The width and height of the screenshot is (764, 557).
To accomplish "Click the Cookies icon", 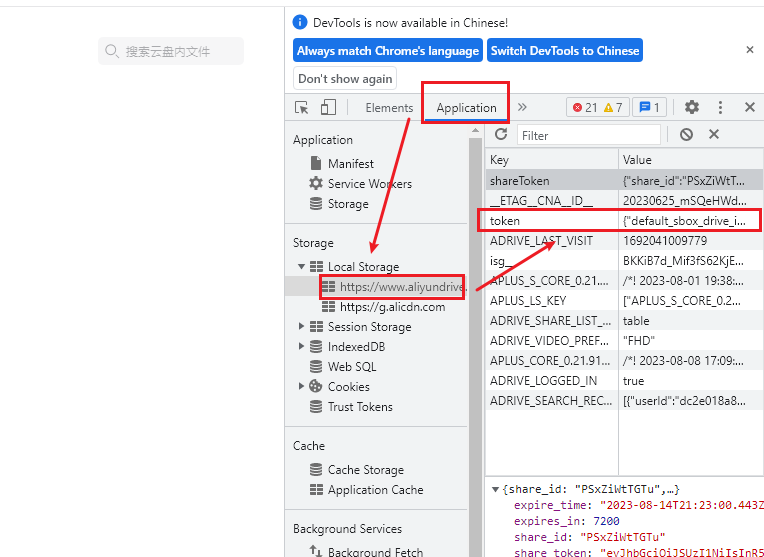I will tap(316, 386).
